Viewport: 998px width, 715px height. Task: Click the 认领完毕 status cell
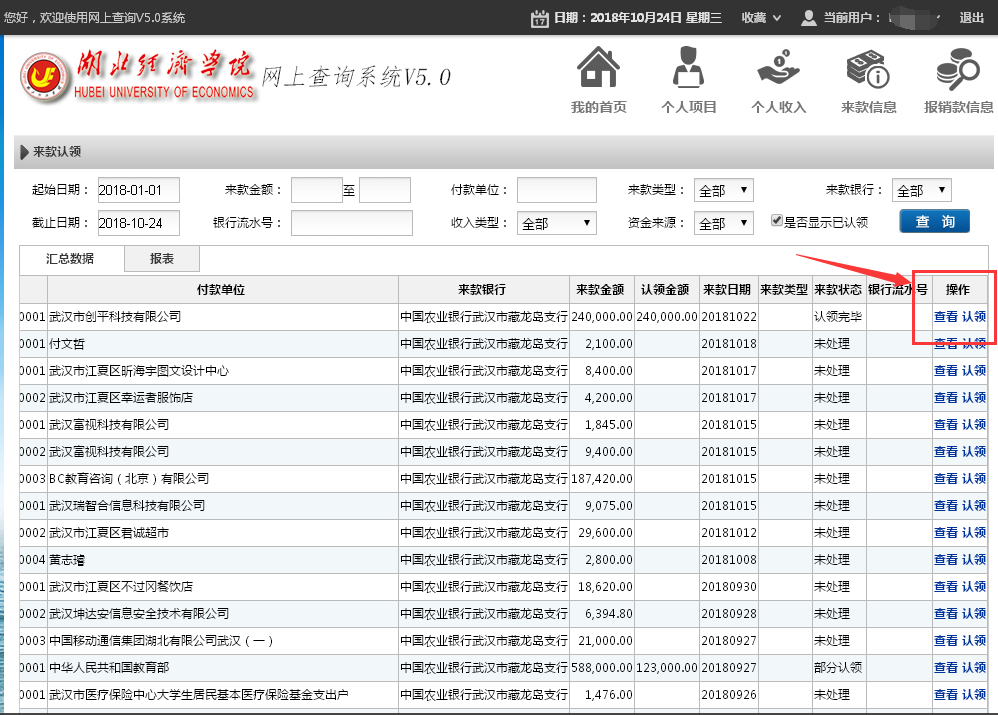(838, 316)
